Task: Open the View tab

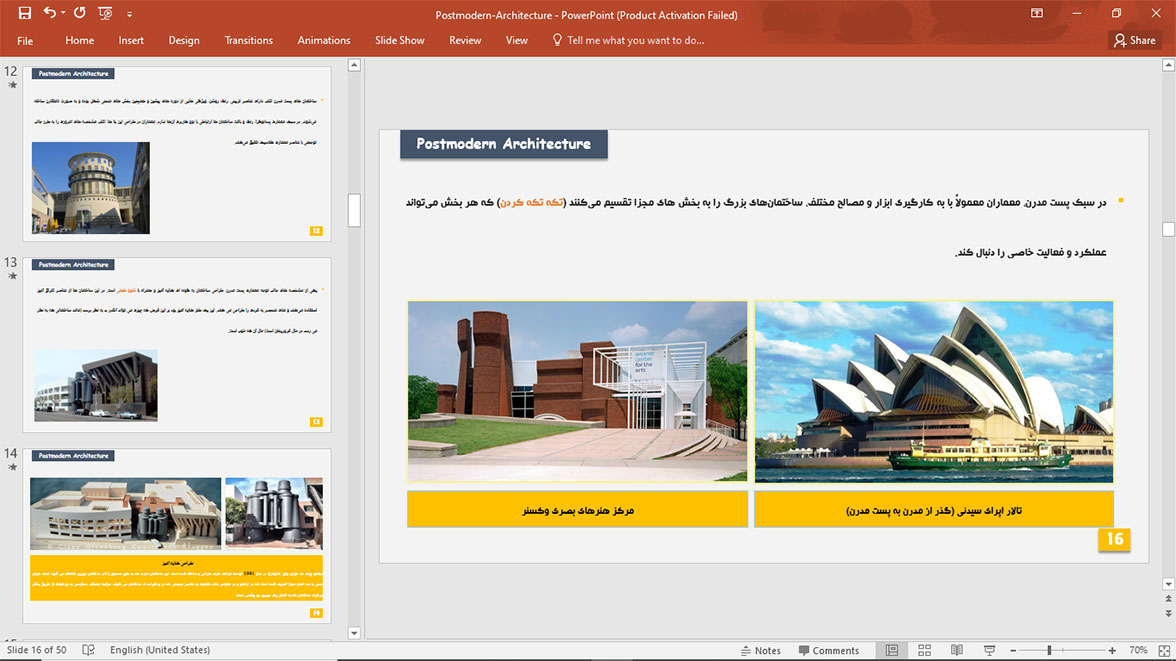Action: point(517,41)
